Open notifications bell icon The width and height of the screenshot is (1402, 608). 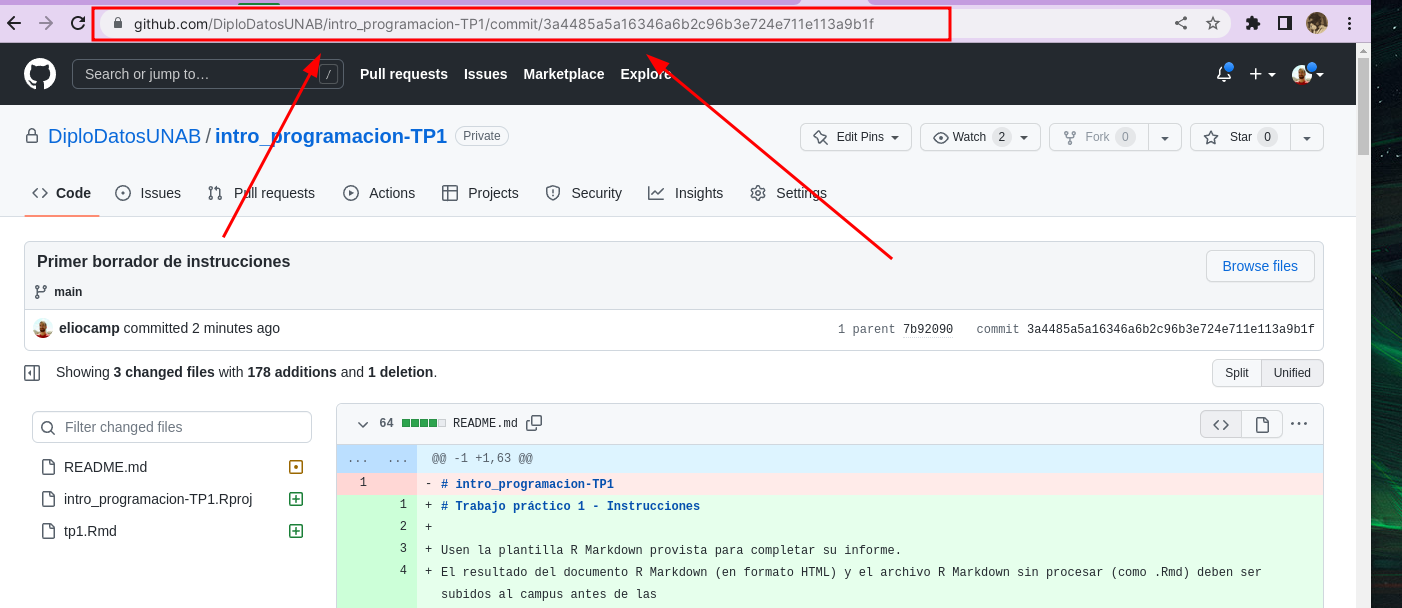pyautogui.click(x=1224, y=74)
